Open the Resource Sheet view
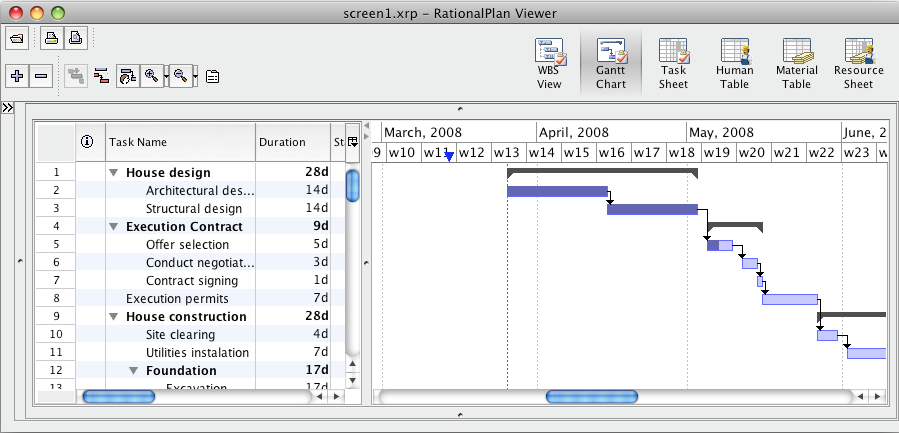Screen dimensions: 899x433 pos(858,63)
